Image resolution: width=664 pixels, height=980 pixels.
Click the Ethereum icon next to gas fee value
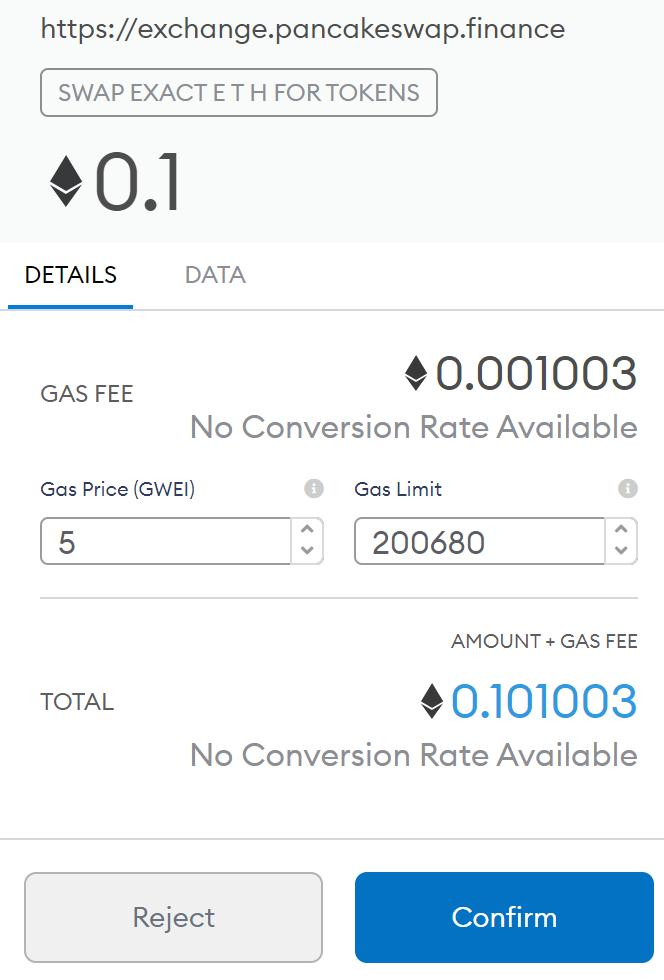point(416,374)
